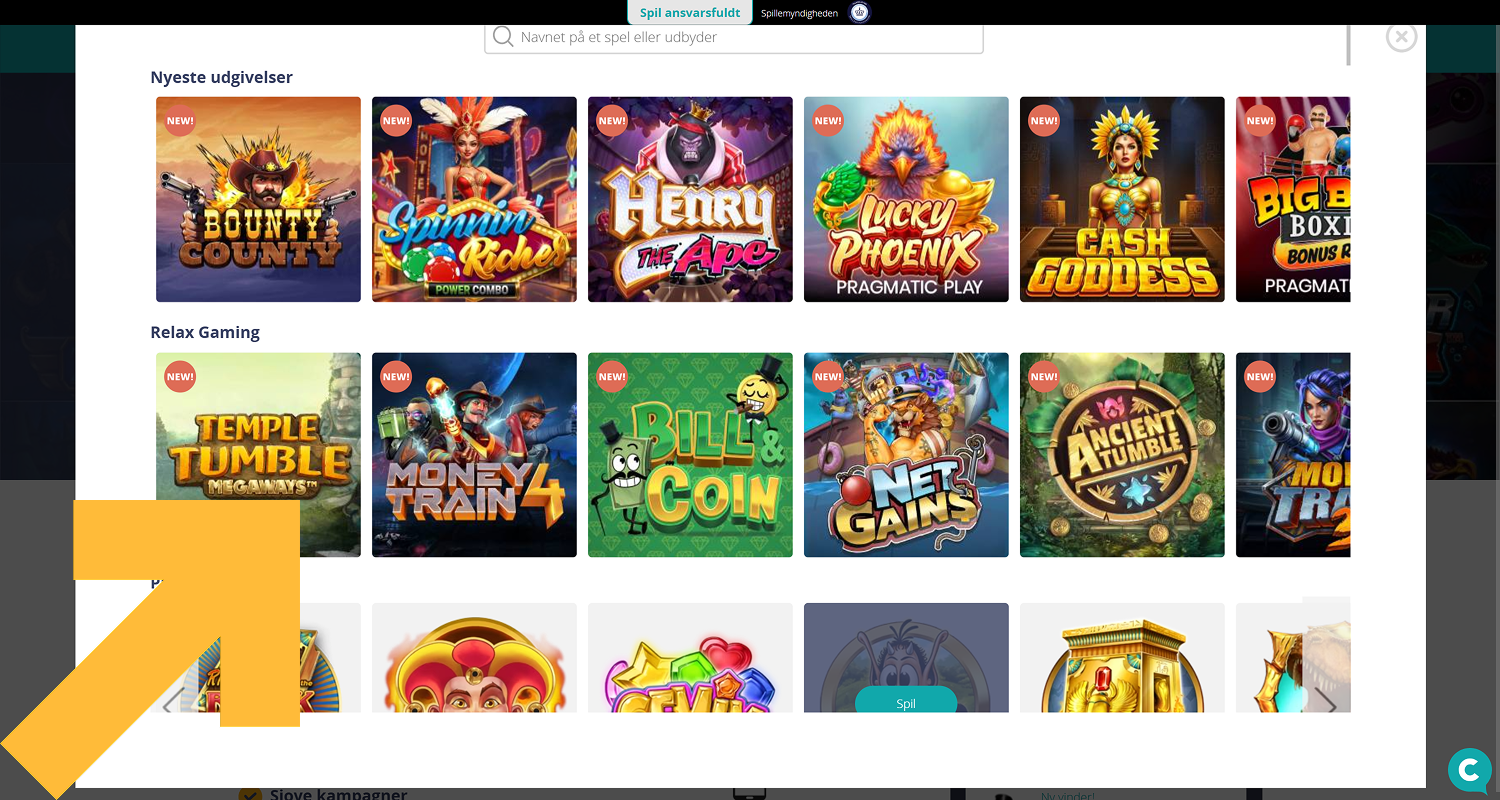Launch the Lucky Phoenix game

click(x=906, y=199)
